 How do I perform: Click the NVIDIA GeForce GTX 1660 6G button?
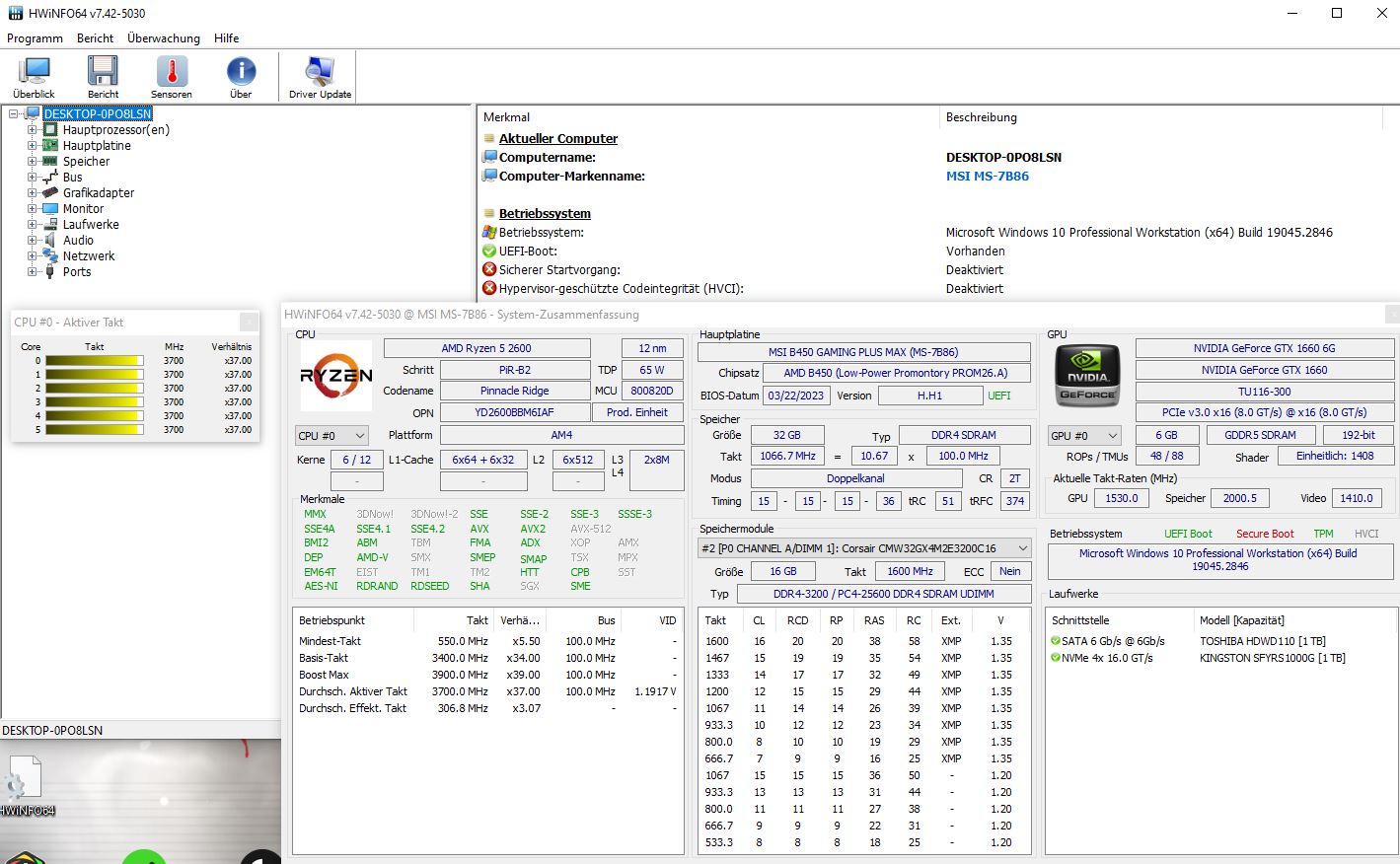(1265, 348)
